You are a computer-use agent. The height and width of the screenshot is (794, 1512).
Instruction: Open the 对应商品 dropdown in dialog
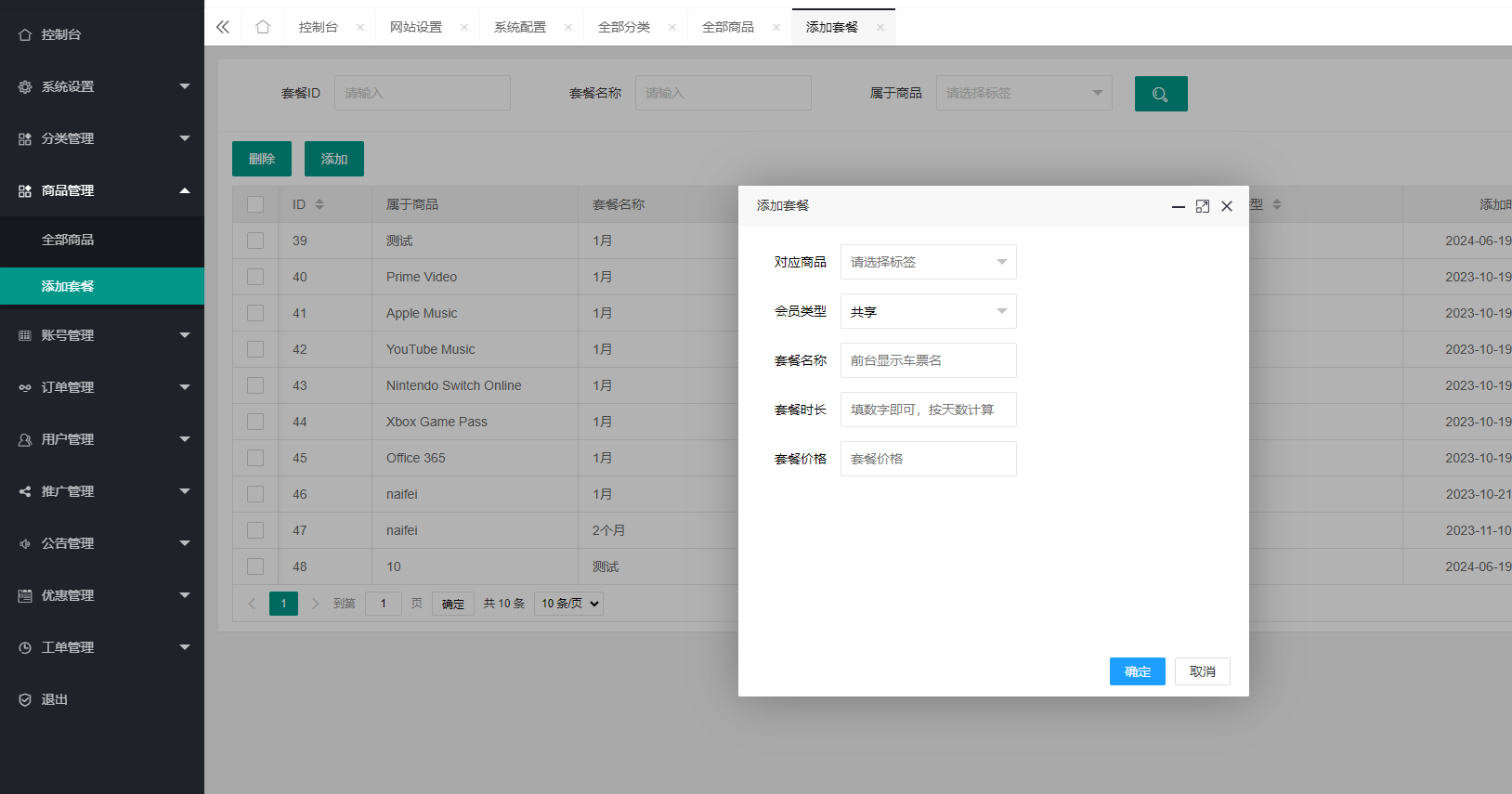click(929, 262)
